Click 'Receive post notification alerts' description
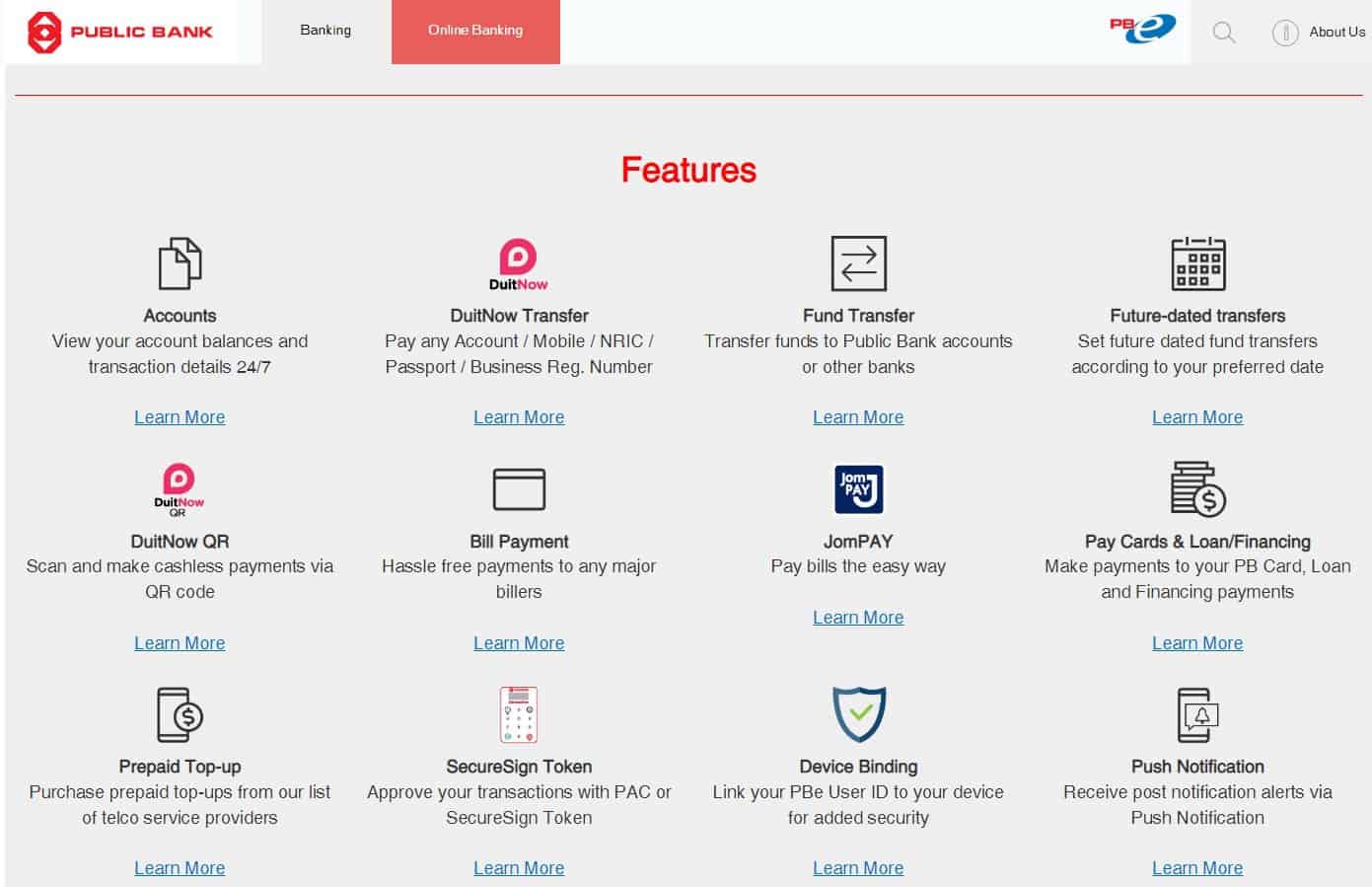The height and width of the screenshot is (887, 1372). 1197,805
